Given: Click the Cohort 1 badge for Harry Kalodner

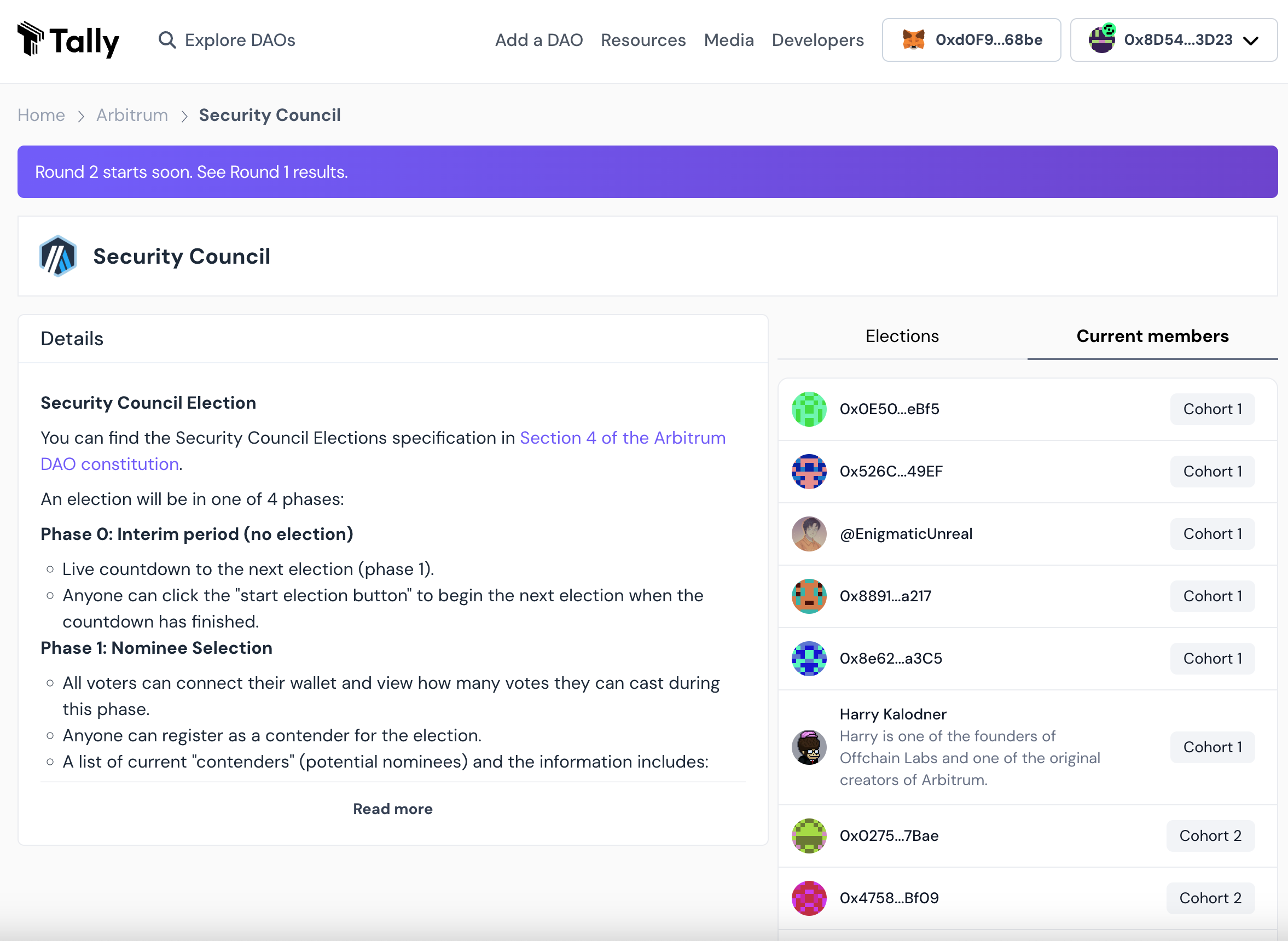Looking at the screenshot, I should pos(1212,747).
